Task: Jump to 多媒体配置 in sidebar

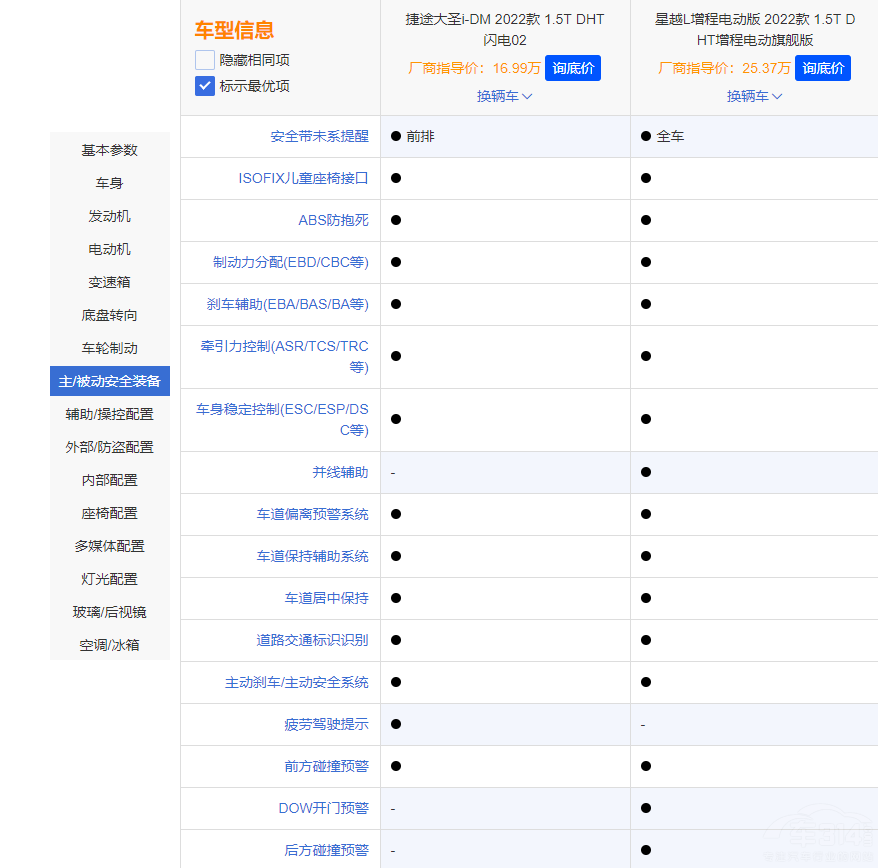Action: coord(110,546)
